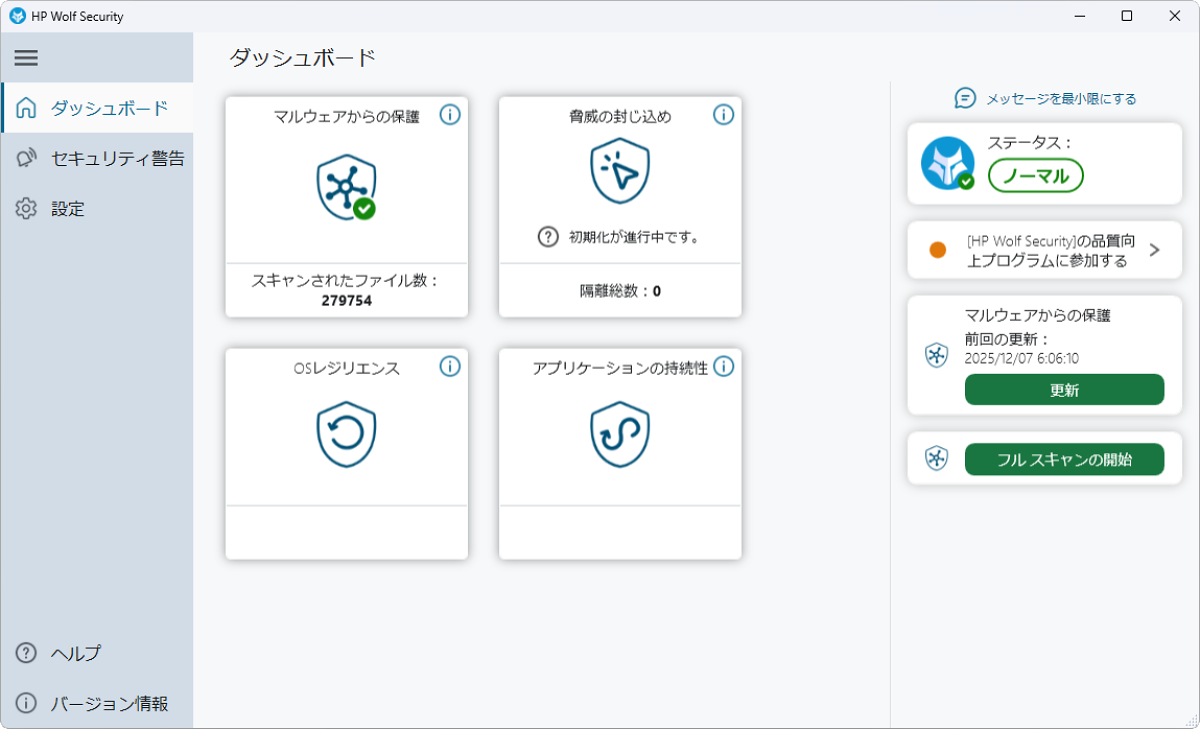Toggle the hamburger navigation menu
The image size is (1200, 729).
[x=26, y=58]
